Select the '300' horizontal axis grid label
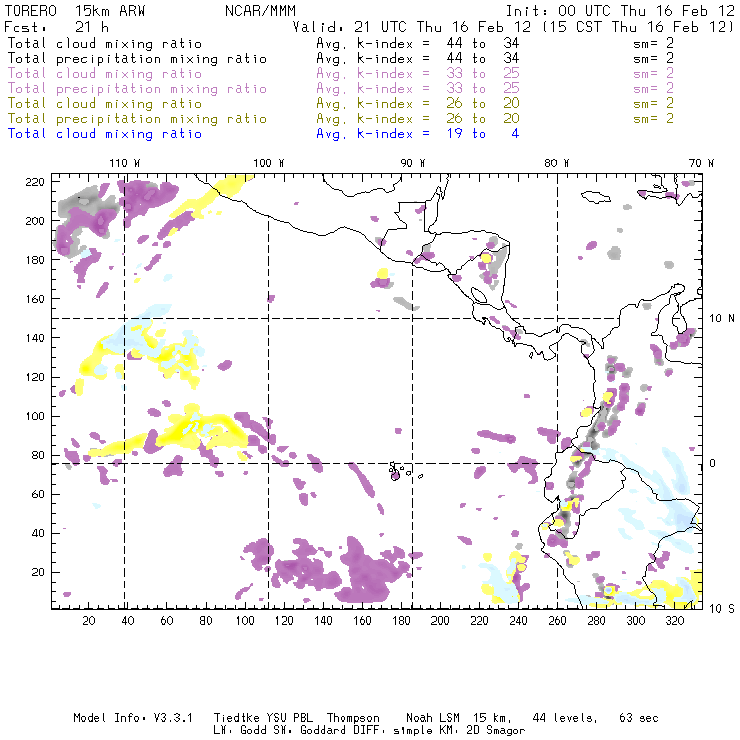740x740 pixels. point(636,621)
